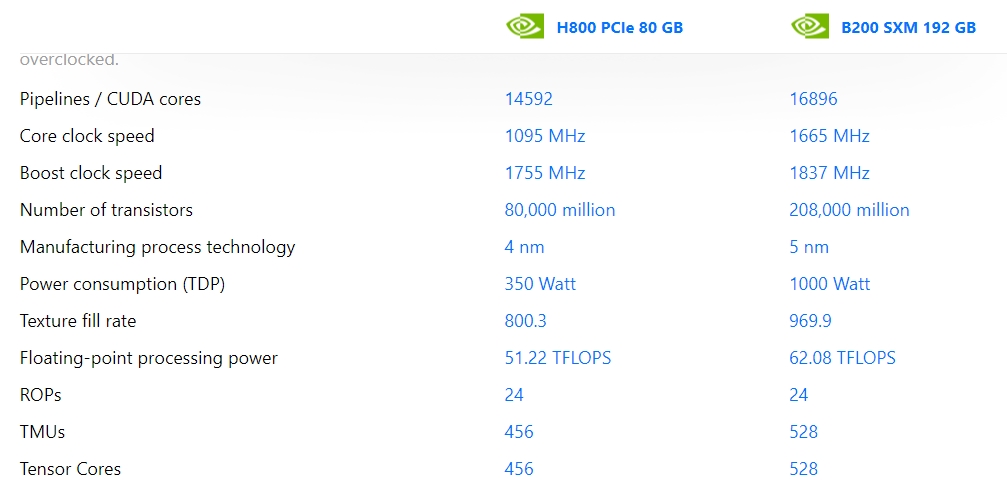1007x487 pixels.
Task: Click the 14592 CUDA cores value
Action: (529, 99)
